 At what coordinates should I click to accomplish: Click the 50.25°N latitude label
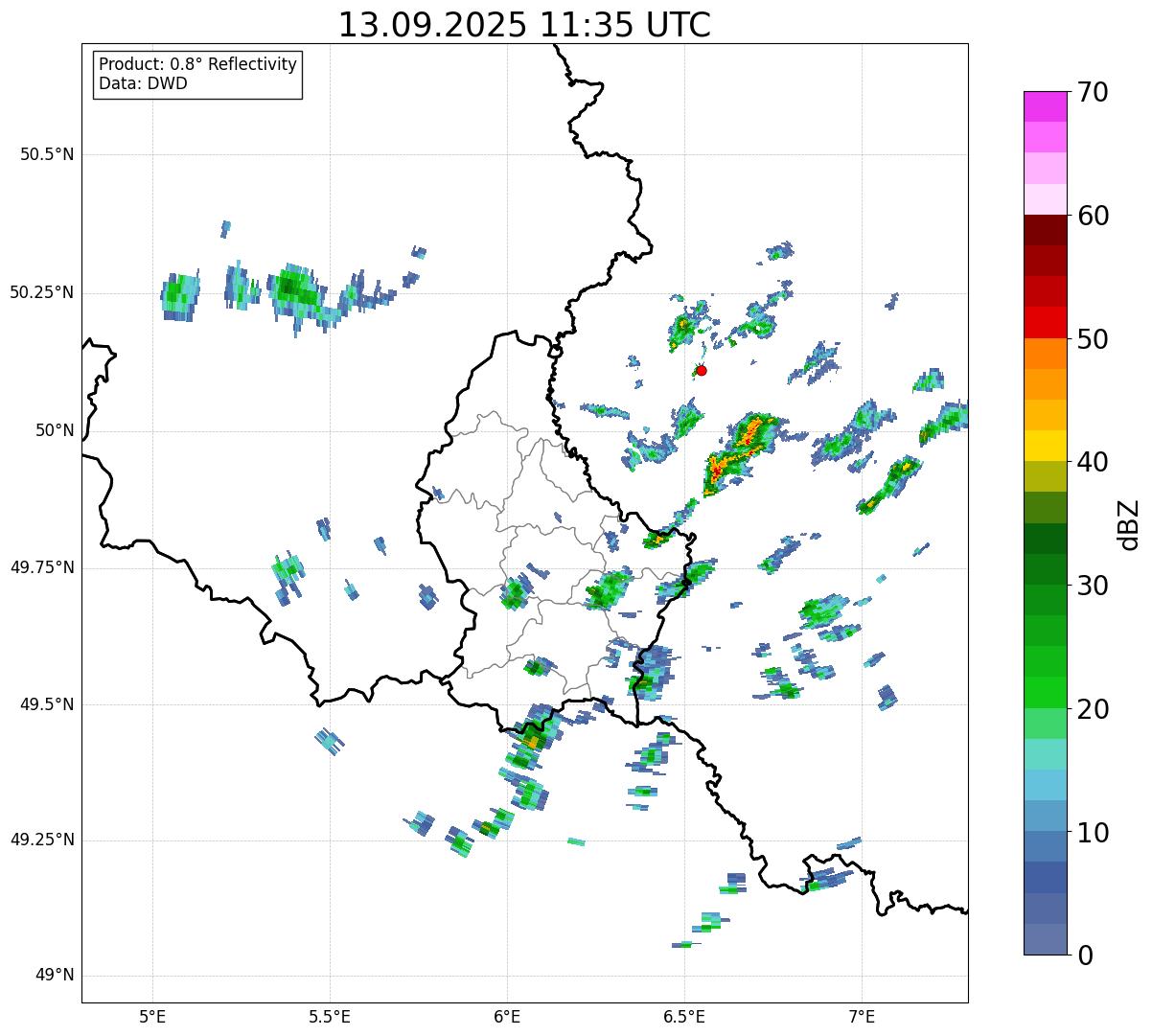pyautogui.click(x=41, y=292)
